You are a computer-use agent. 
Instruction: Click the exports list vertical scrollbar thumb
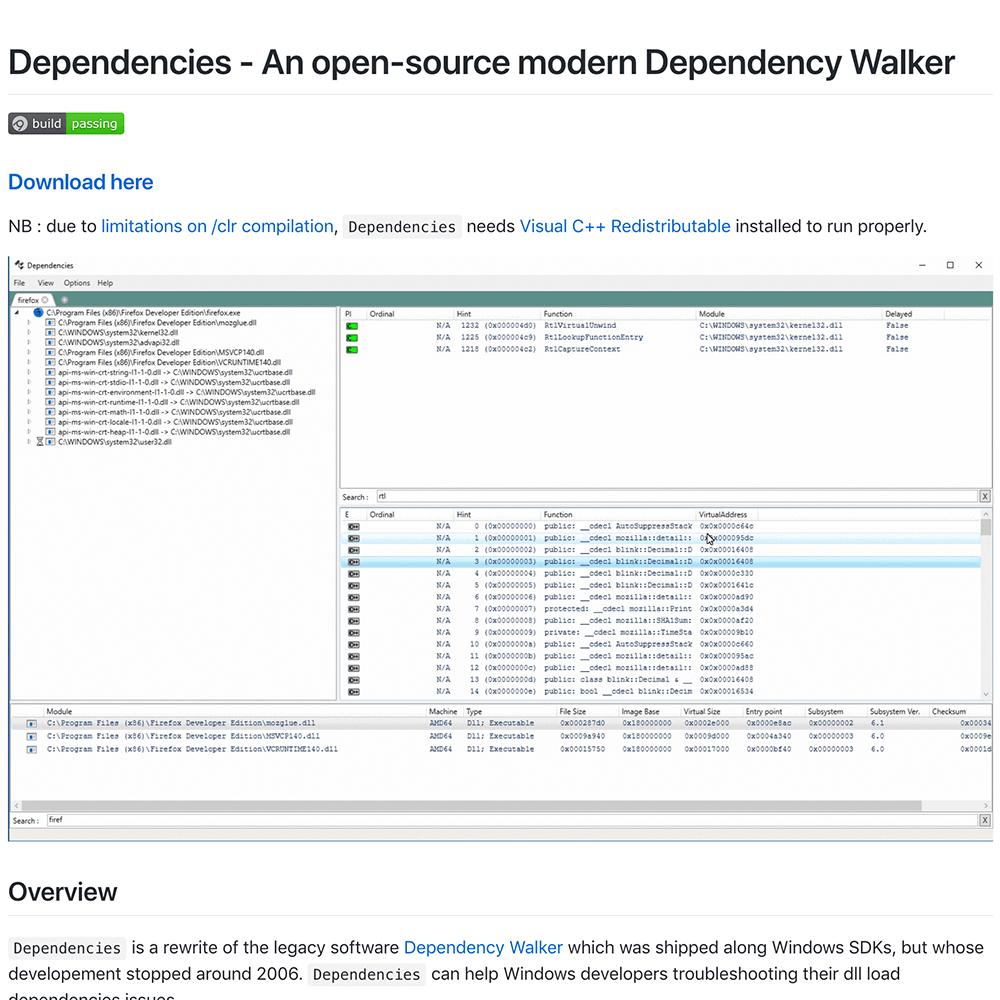pyautogui.click(x=986, y=527)
